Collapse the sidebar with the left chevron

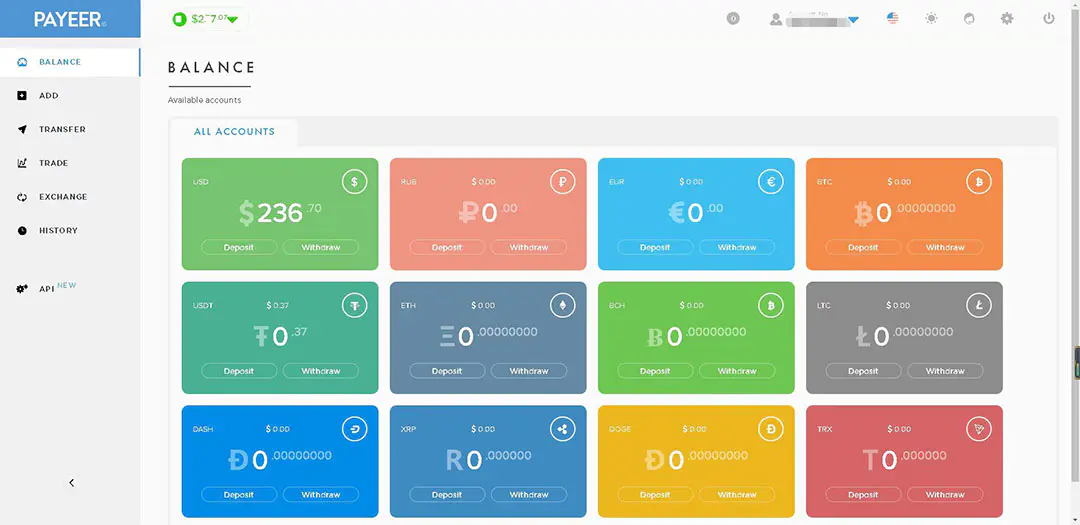pyautogui.click(x=71, y=483)
